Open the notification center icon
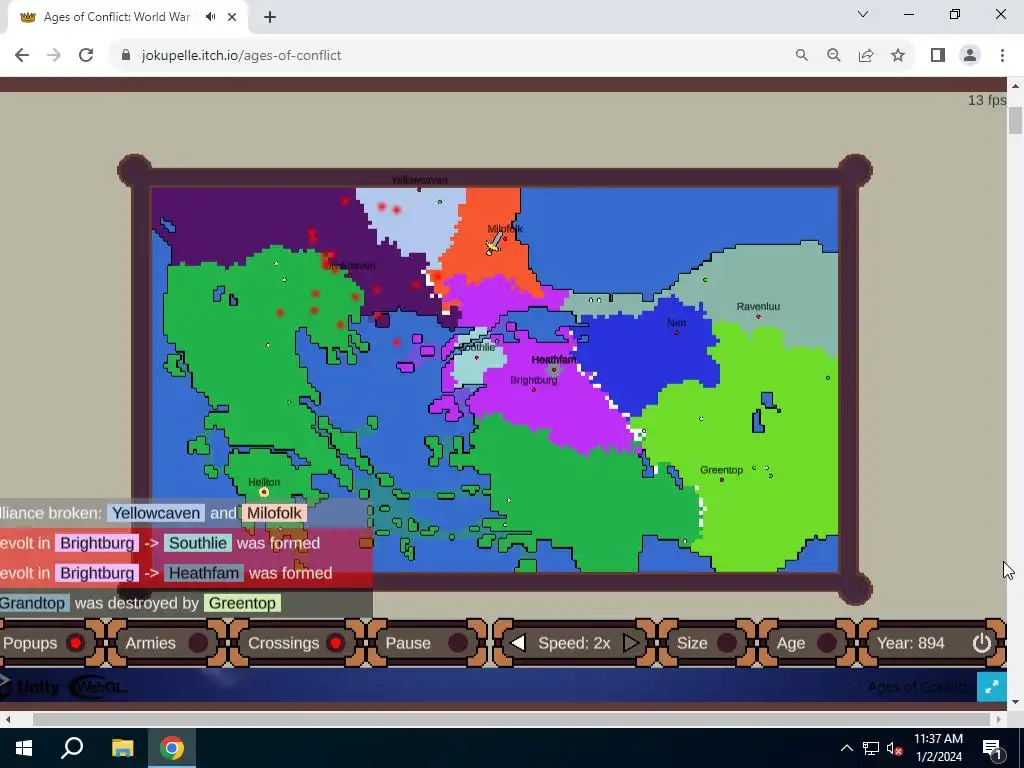This screenshot has width=1024, height=768. [991, 748]
